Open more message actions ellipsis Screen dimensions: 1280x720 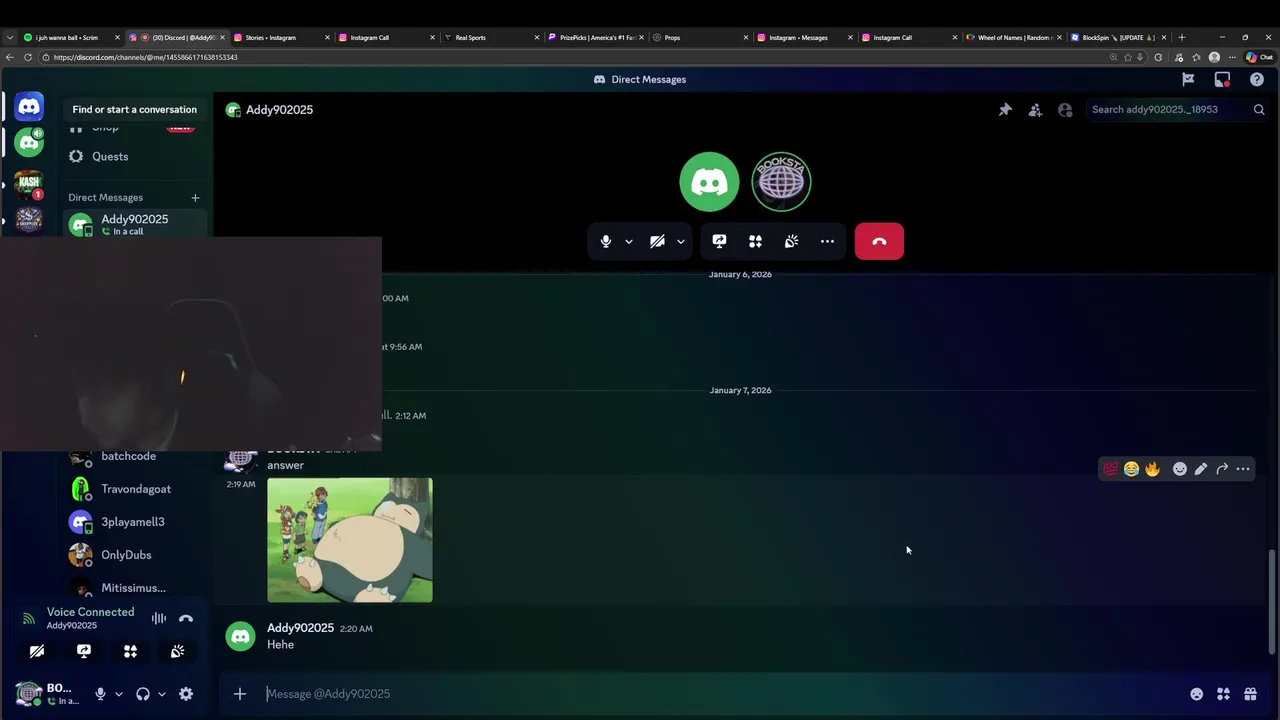coord(1243,469)
